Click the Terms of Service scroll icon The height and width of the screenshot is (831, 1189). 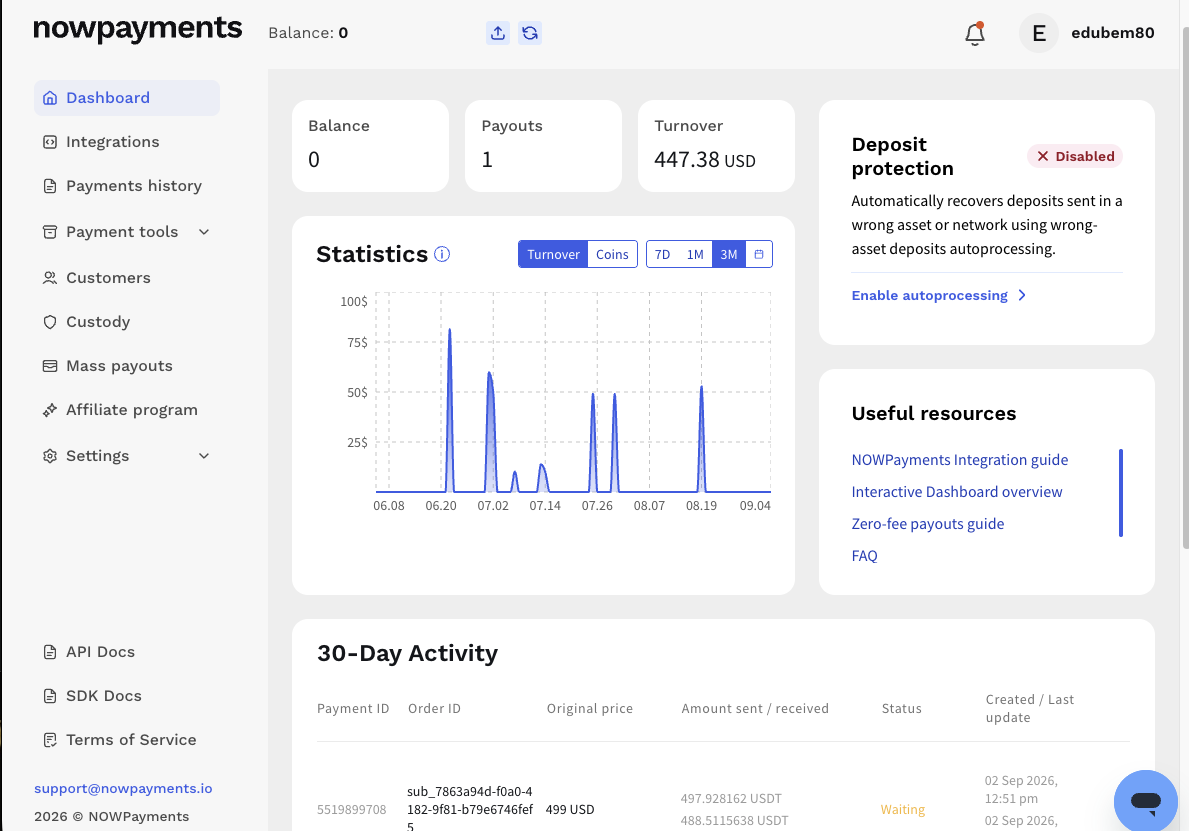point(50,740)
